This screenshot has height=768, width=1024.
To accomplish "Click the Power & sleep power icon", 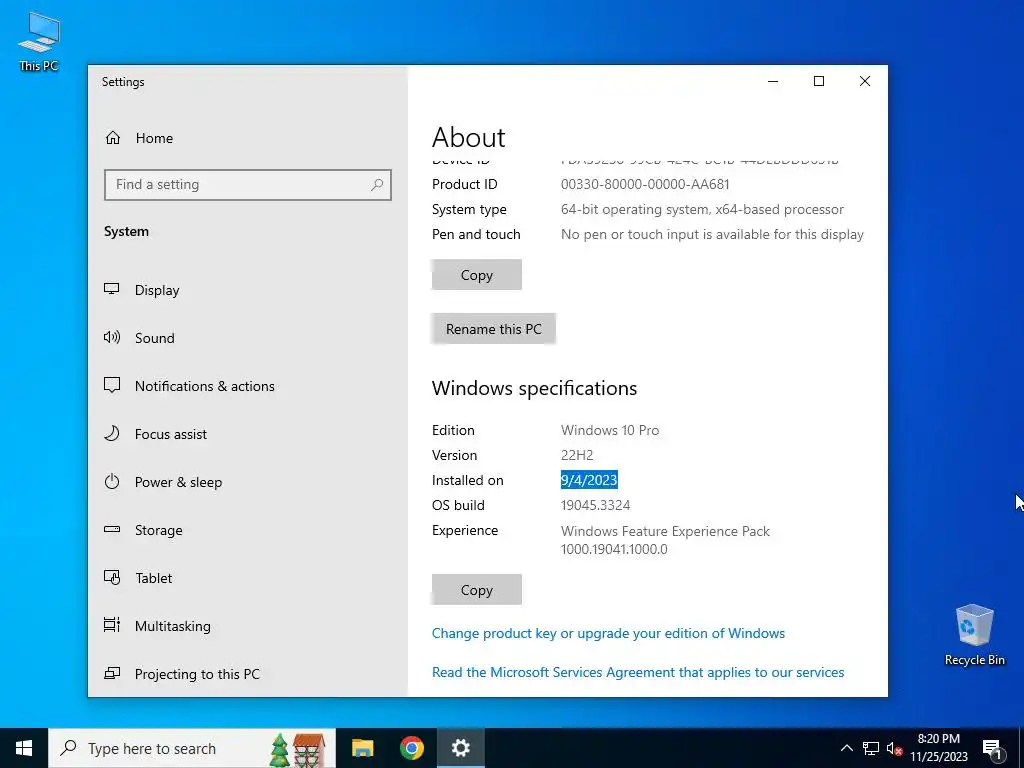I will point(112,481).
